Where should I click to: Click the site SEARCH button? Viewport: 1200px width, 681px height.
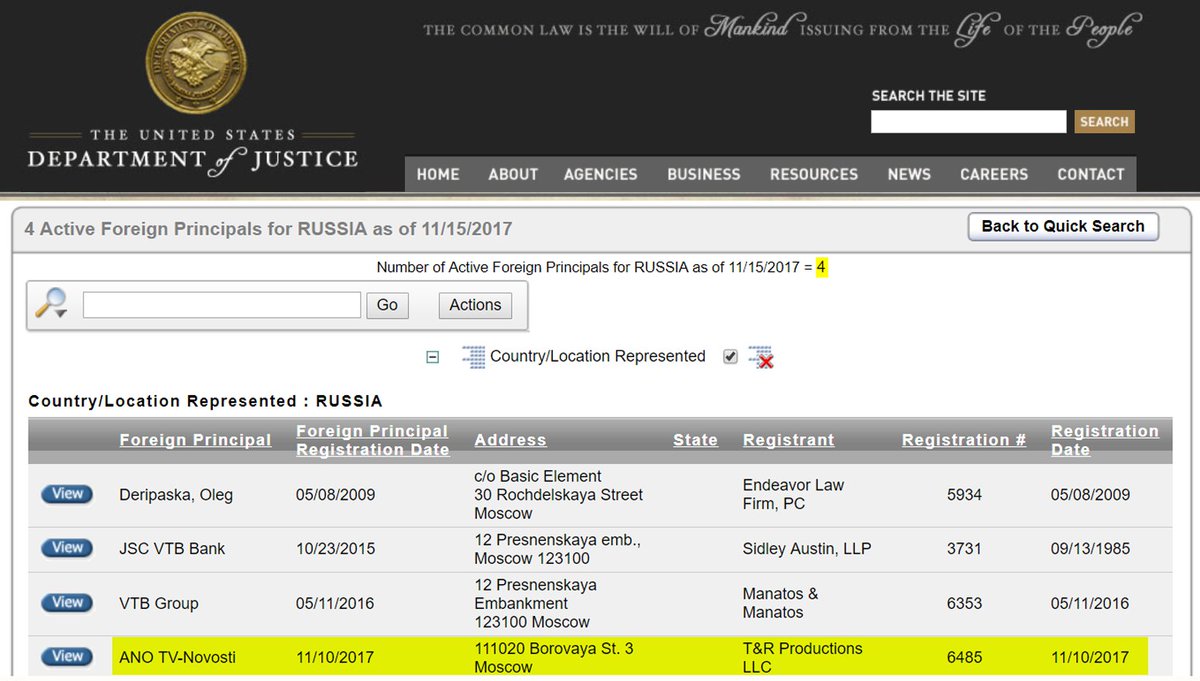pyautogui.click(x=1105, y=122)
